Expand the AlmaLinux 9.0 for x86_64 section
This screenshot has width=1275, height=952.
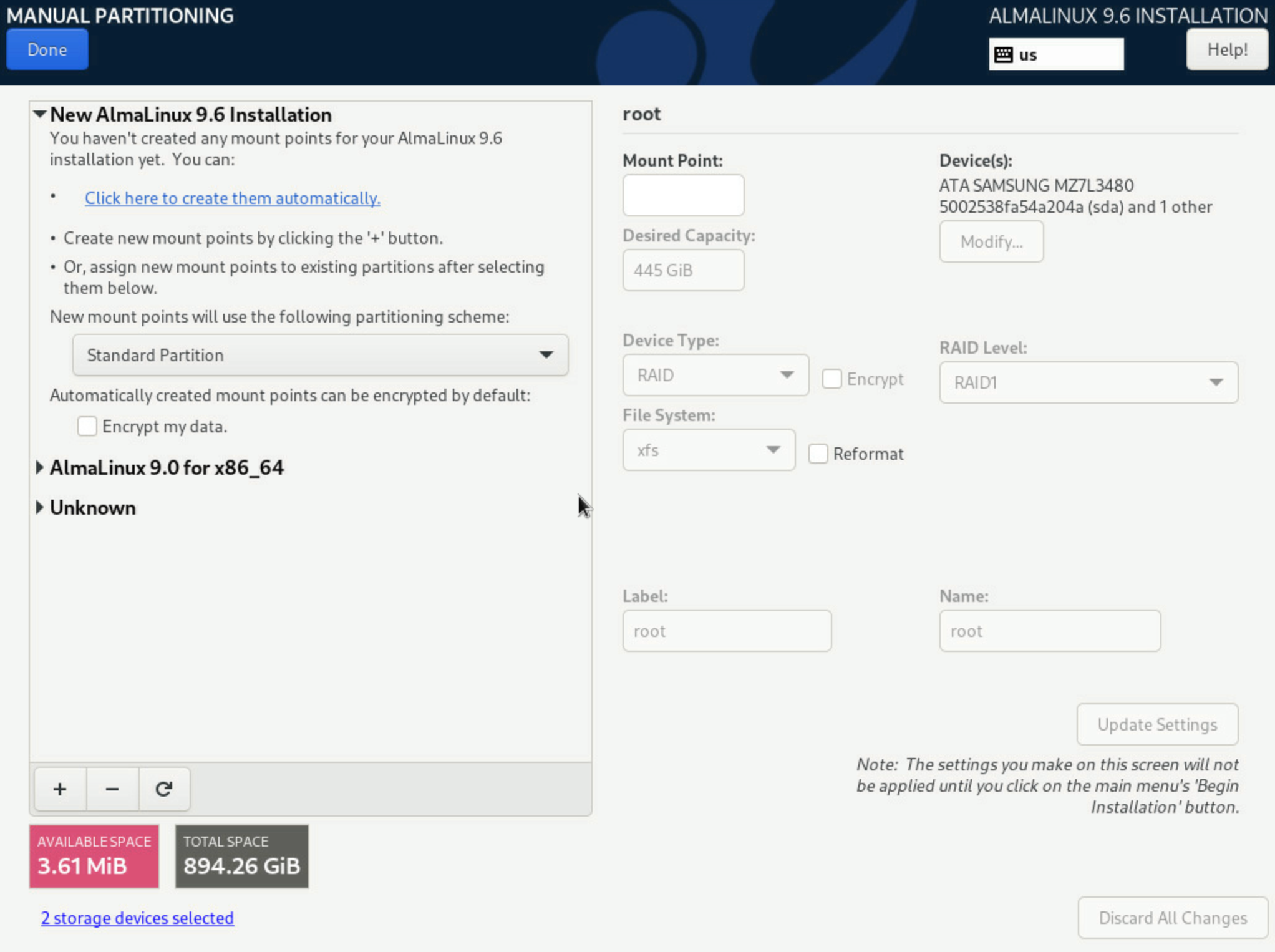click(39, 467)
